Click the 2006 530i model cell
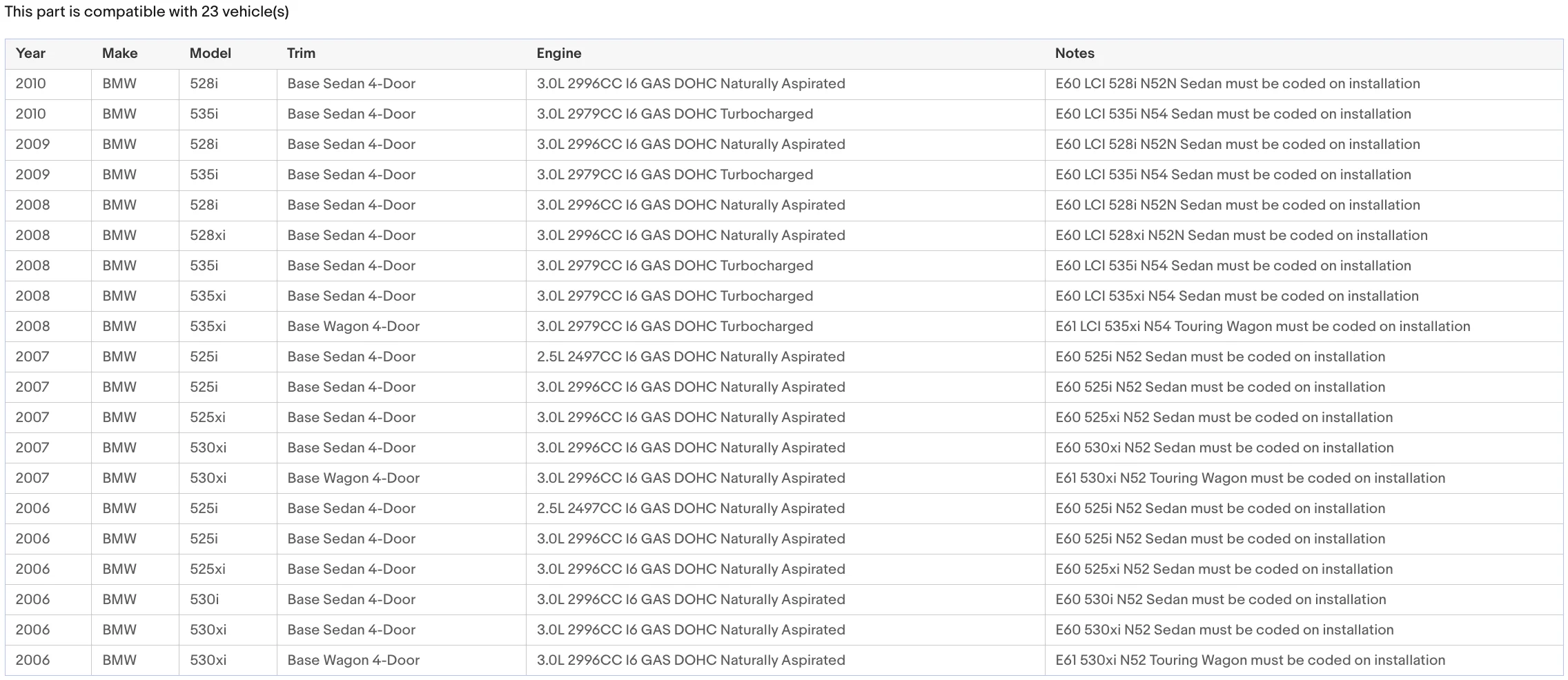This screenshot has width=1568, height=680. (x=204, y=599)
